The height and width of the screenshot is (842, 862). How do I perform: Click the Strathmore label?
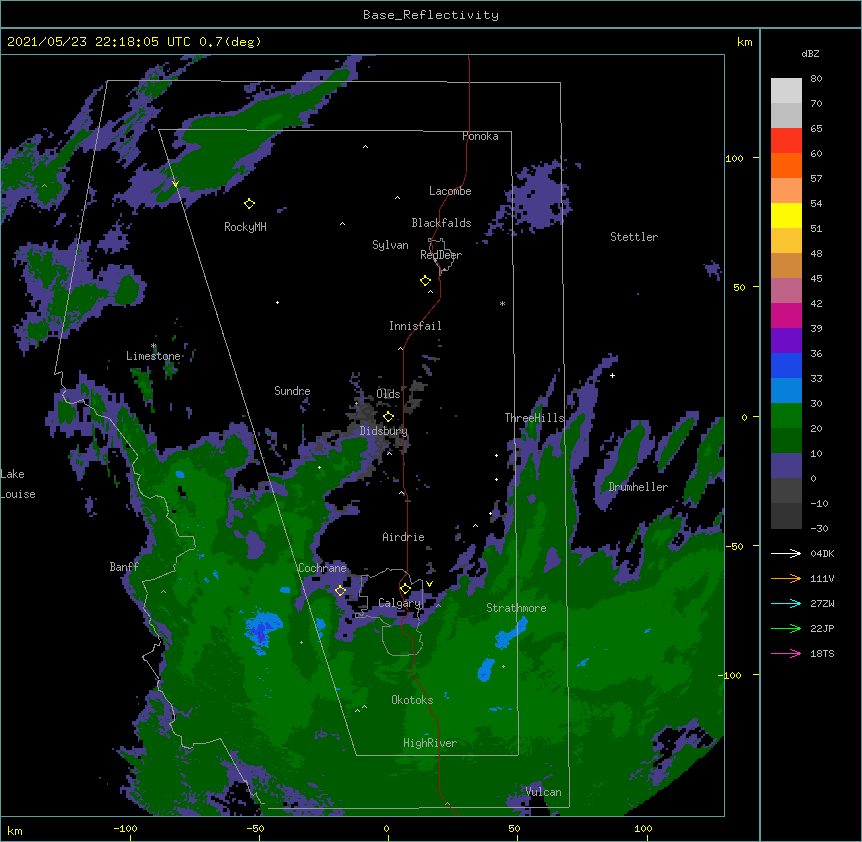(516, 608)
